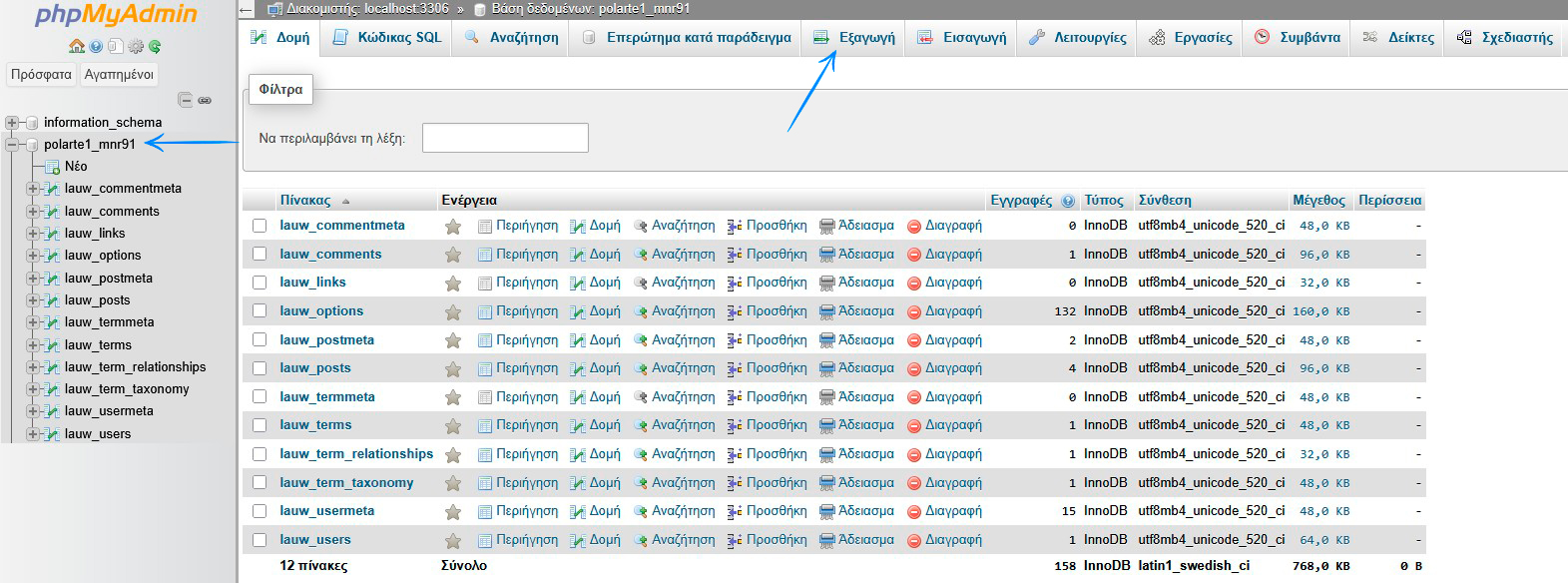
Task: Reload navigation panel with green refresh icon
Action: tap(155, 46)
